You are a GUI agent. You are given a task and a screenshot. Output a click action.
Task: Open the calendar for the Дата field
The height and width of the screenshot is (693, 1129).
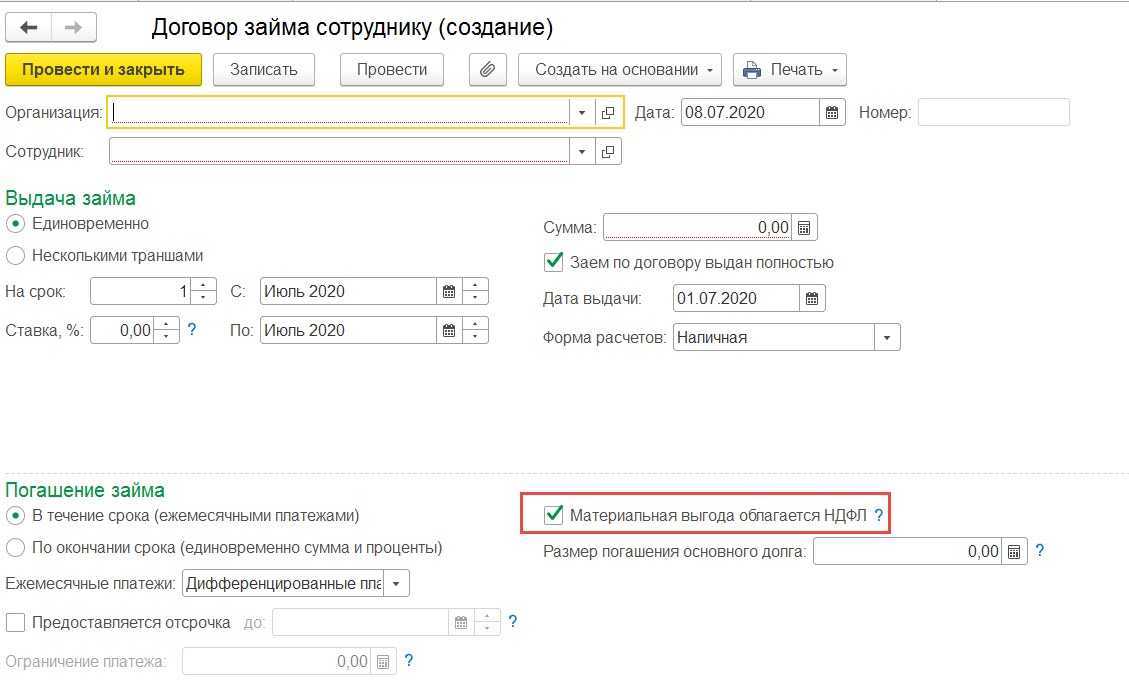832,112
